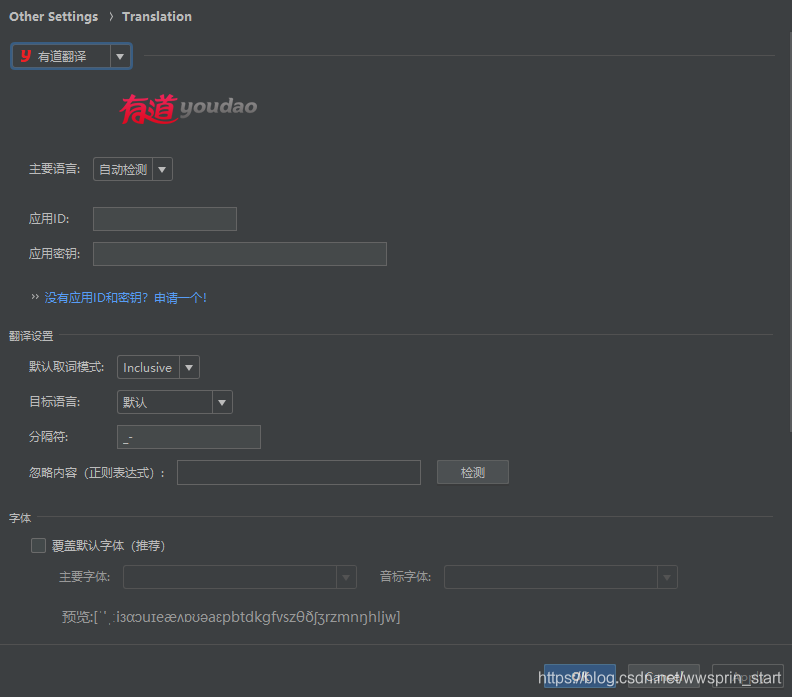Open the 没有应用ID和密钥? 申请一个! link

[126, 297]
